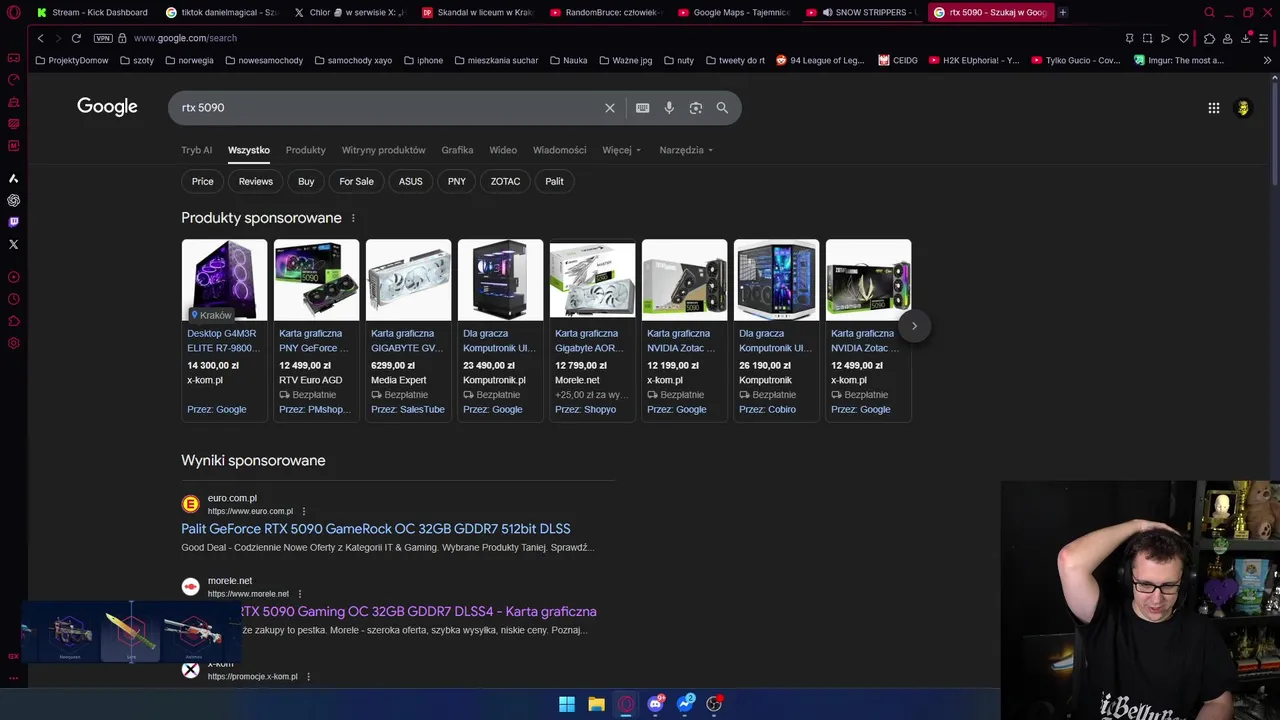Apply the Reviews filter chip
The image size is (1280, 720).
255,181
